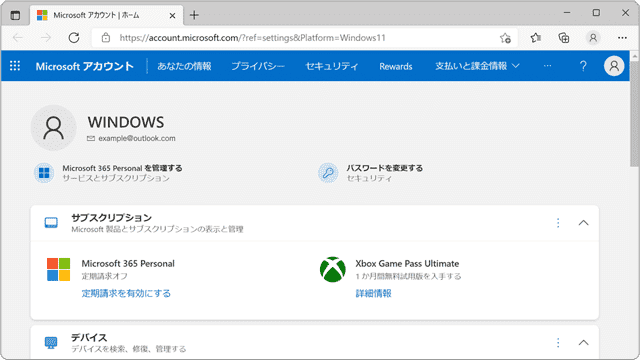Open the Favorites list icon
640x360 pixels.
pyautogui.click(x=536, y=38)
